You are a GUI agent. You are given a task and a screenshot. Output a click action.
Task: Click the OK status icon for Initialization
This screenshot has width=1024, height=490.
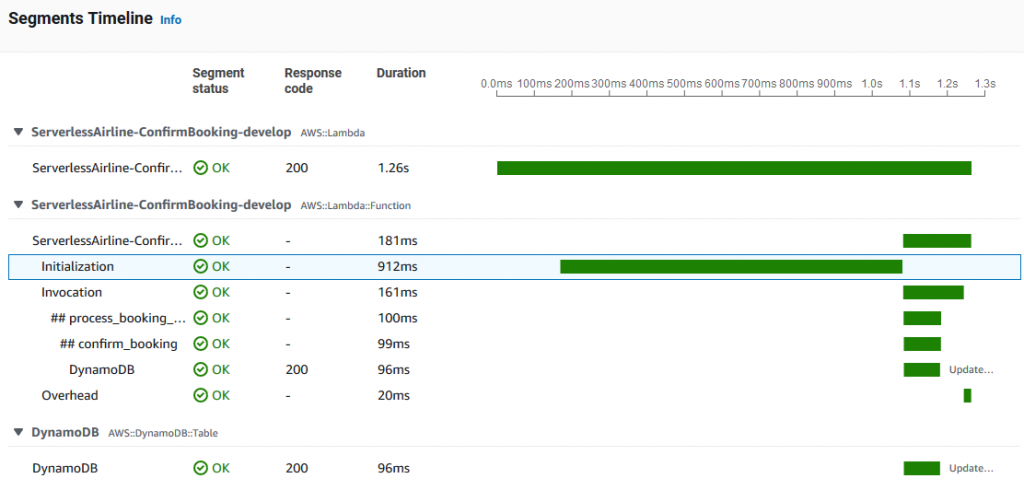[200, 267]
